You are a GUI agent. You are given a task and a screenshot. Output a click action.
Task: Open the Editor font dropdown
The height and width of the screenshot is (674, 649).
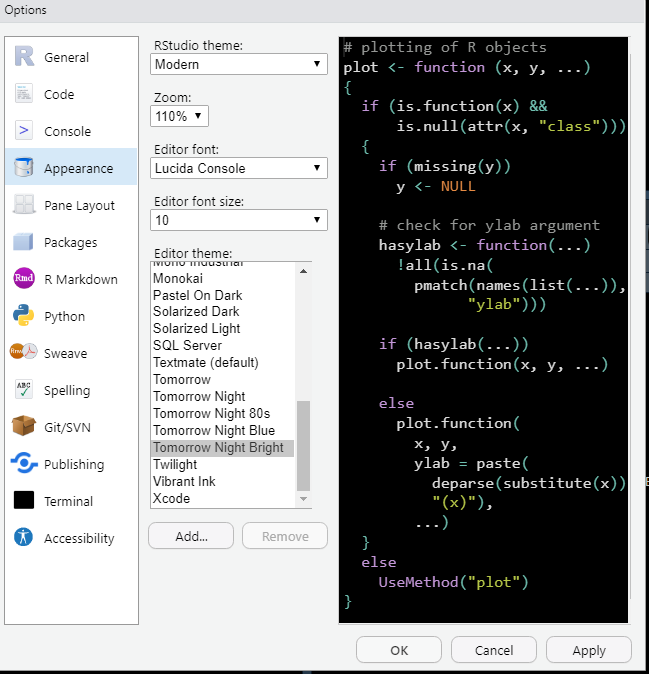(x=239, y=168)
